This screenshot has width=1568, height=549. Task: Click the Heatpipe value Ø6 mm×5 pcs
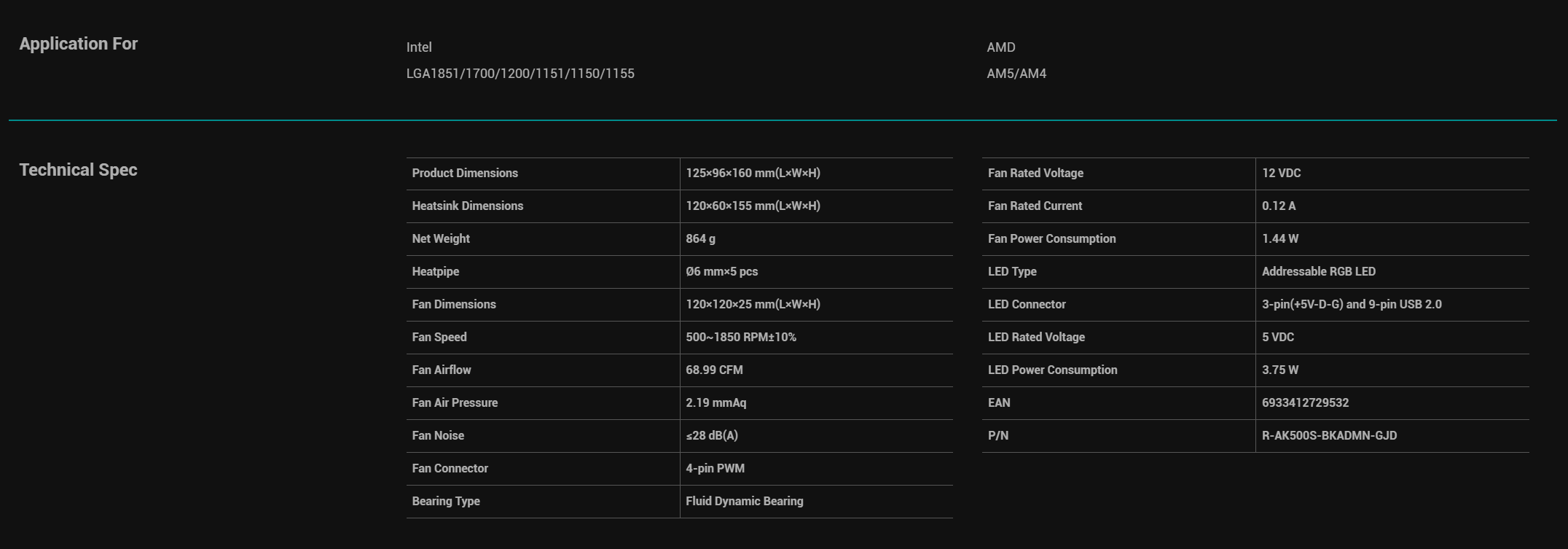pyautogui.click(x=721, y=272)
